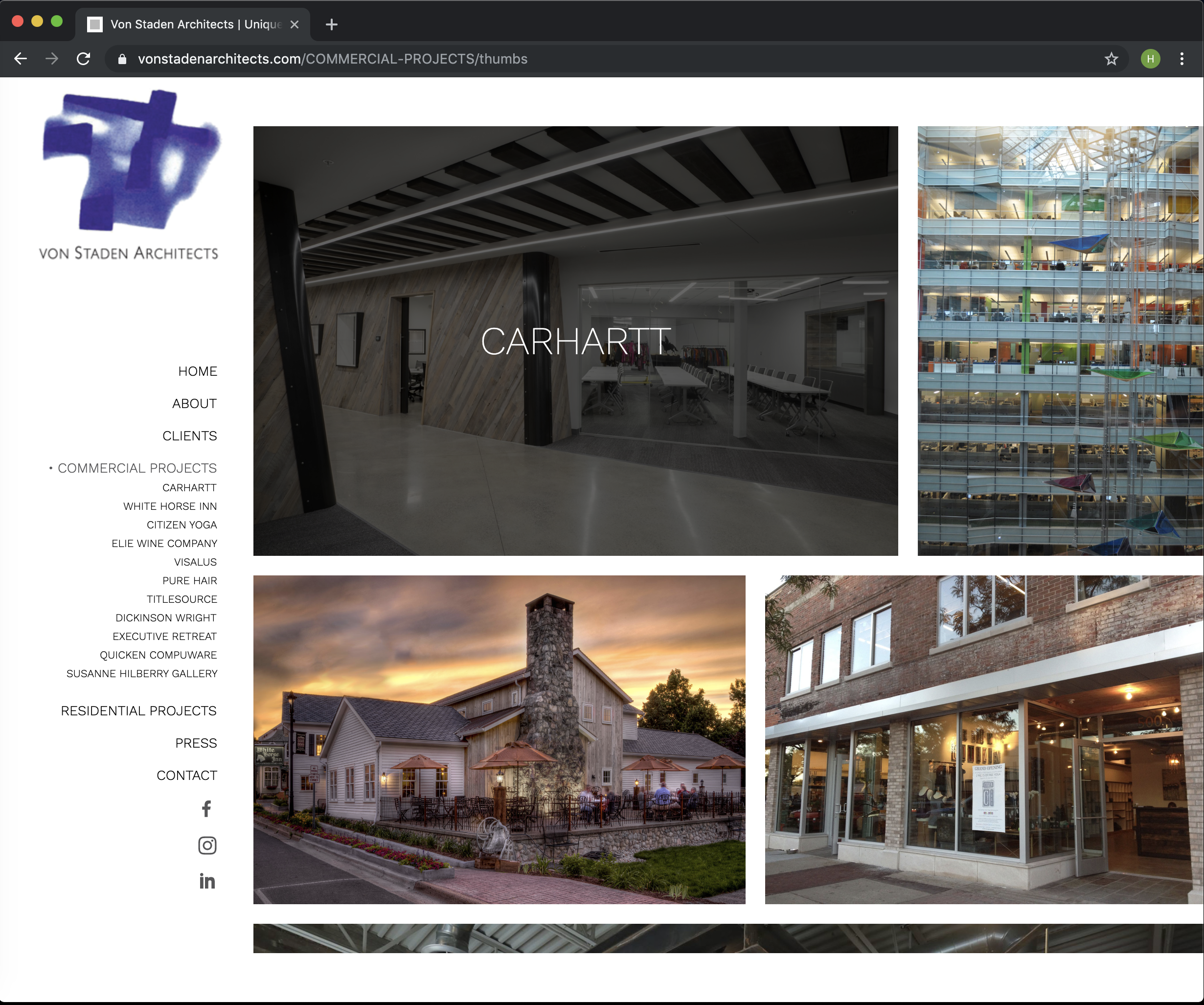Open the CLIENTS page
This screenshot has width=1204, height=1005.
click(190, 435)
